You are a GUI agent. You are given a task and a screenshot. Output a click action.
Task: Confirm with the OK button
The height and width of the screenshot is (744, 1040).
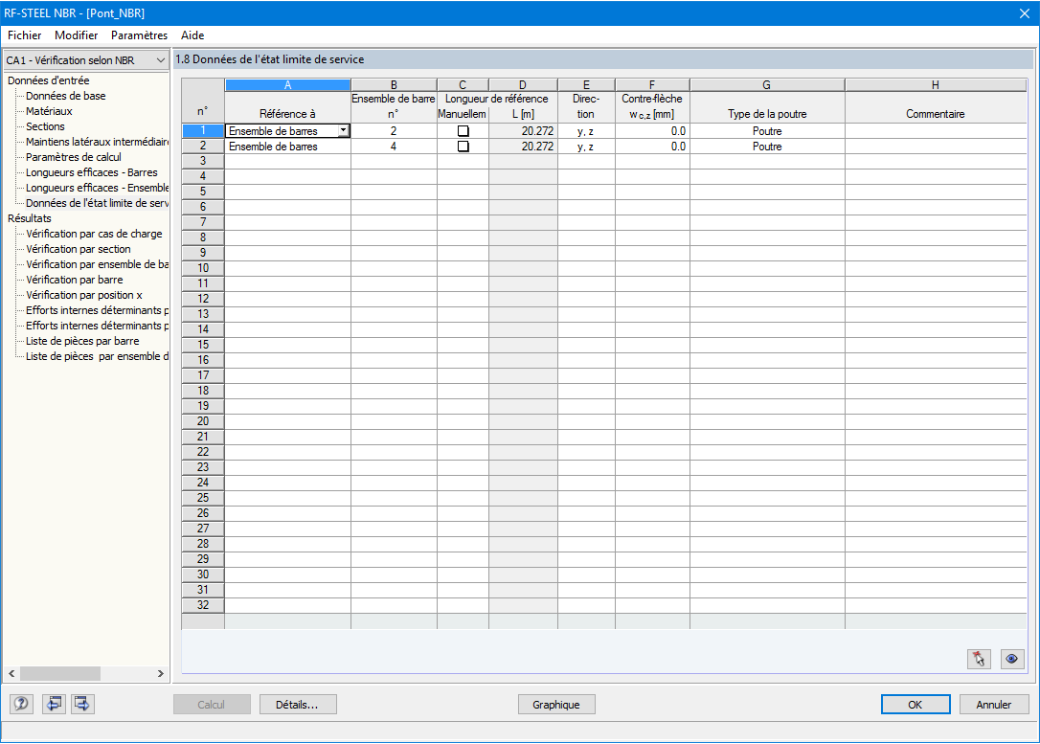pyautogui.click(x=915, y=704)
